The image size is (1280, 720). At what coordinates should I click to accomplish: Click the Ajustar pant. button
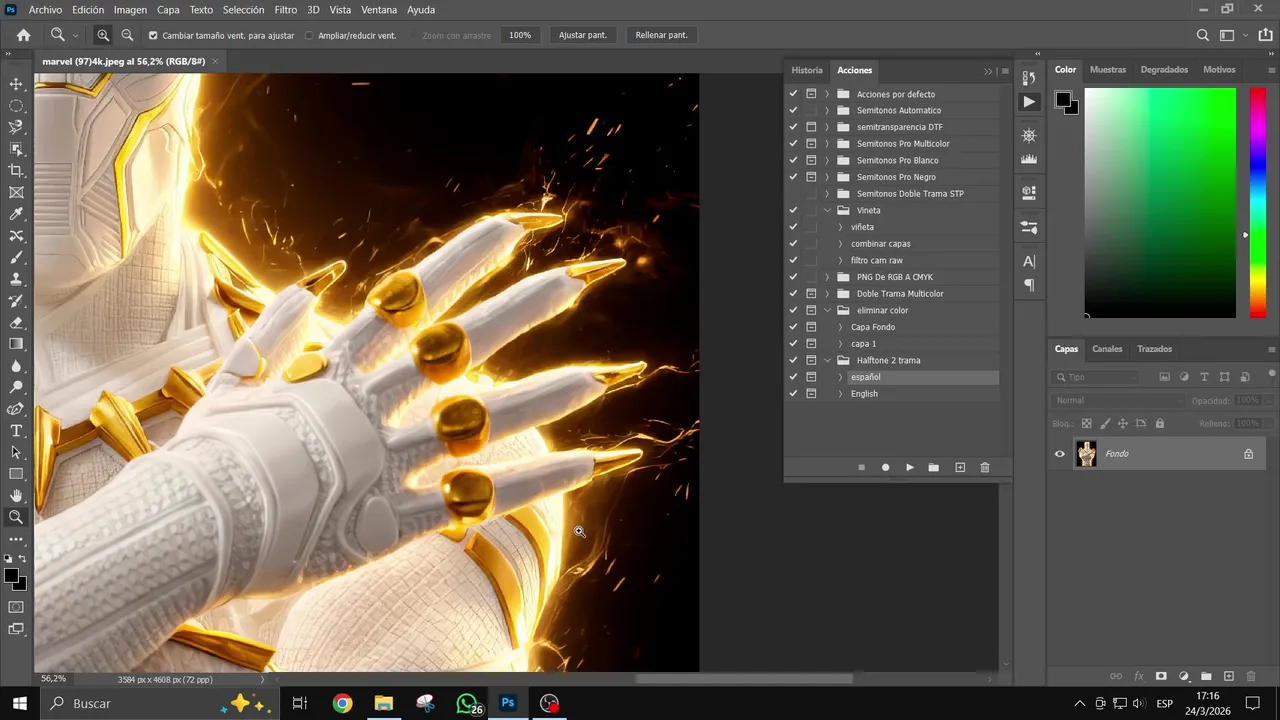coord(583,35)
